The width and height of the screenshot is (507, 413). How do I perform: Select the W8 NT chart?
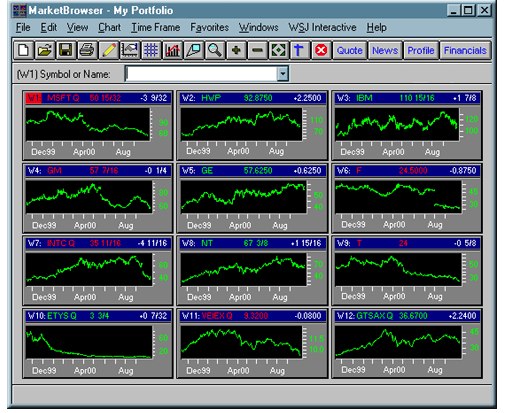pyautogui.click(x=252, y=271)
